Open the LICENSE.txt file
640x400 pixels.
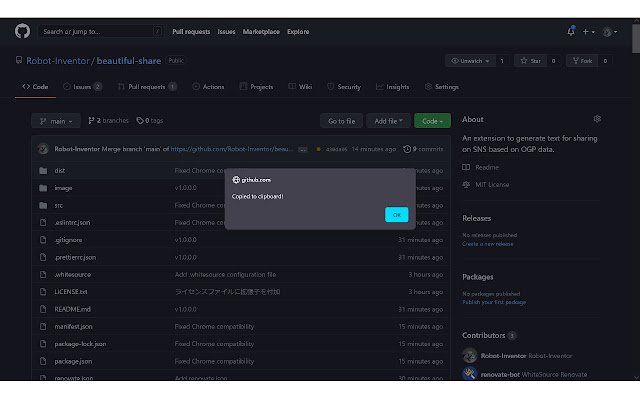71,292
